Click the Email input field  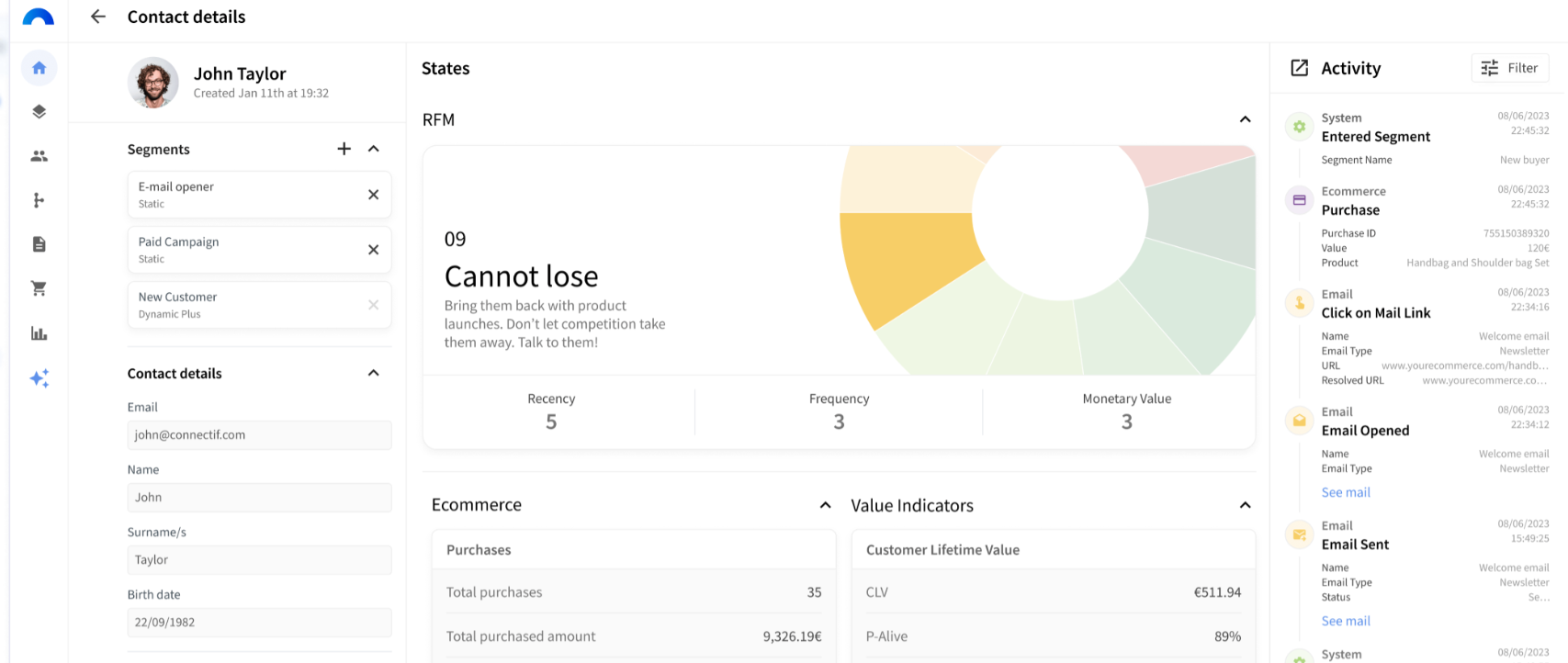click(x=259, y=435)
